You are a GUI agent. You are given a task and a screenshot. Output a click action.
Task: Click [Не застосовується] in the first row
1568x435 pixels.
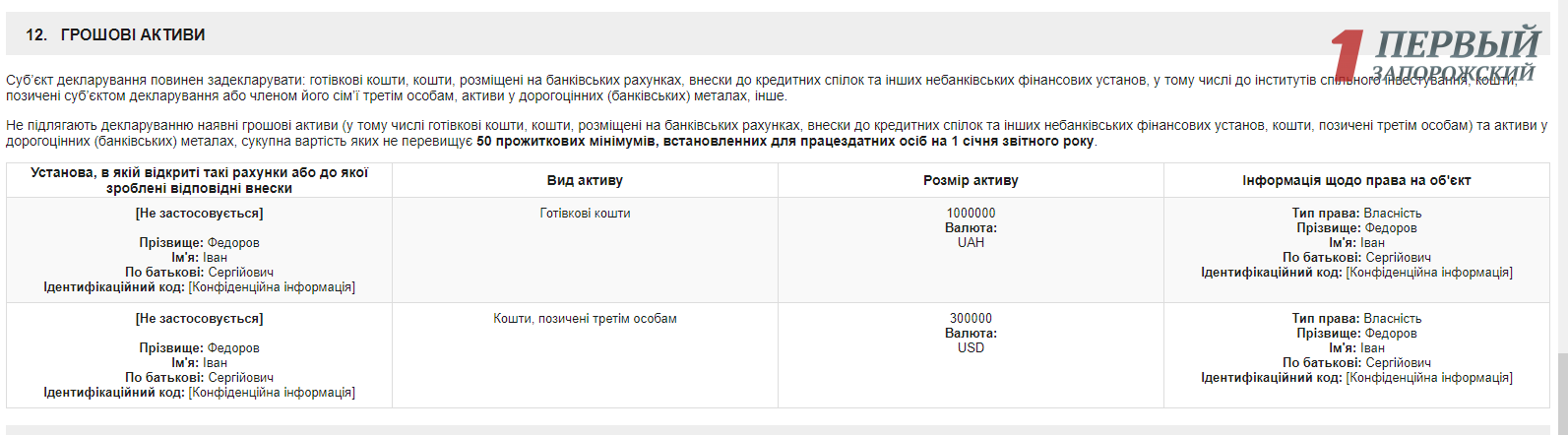point(199,213)
